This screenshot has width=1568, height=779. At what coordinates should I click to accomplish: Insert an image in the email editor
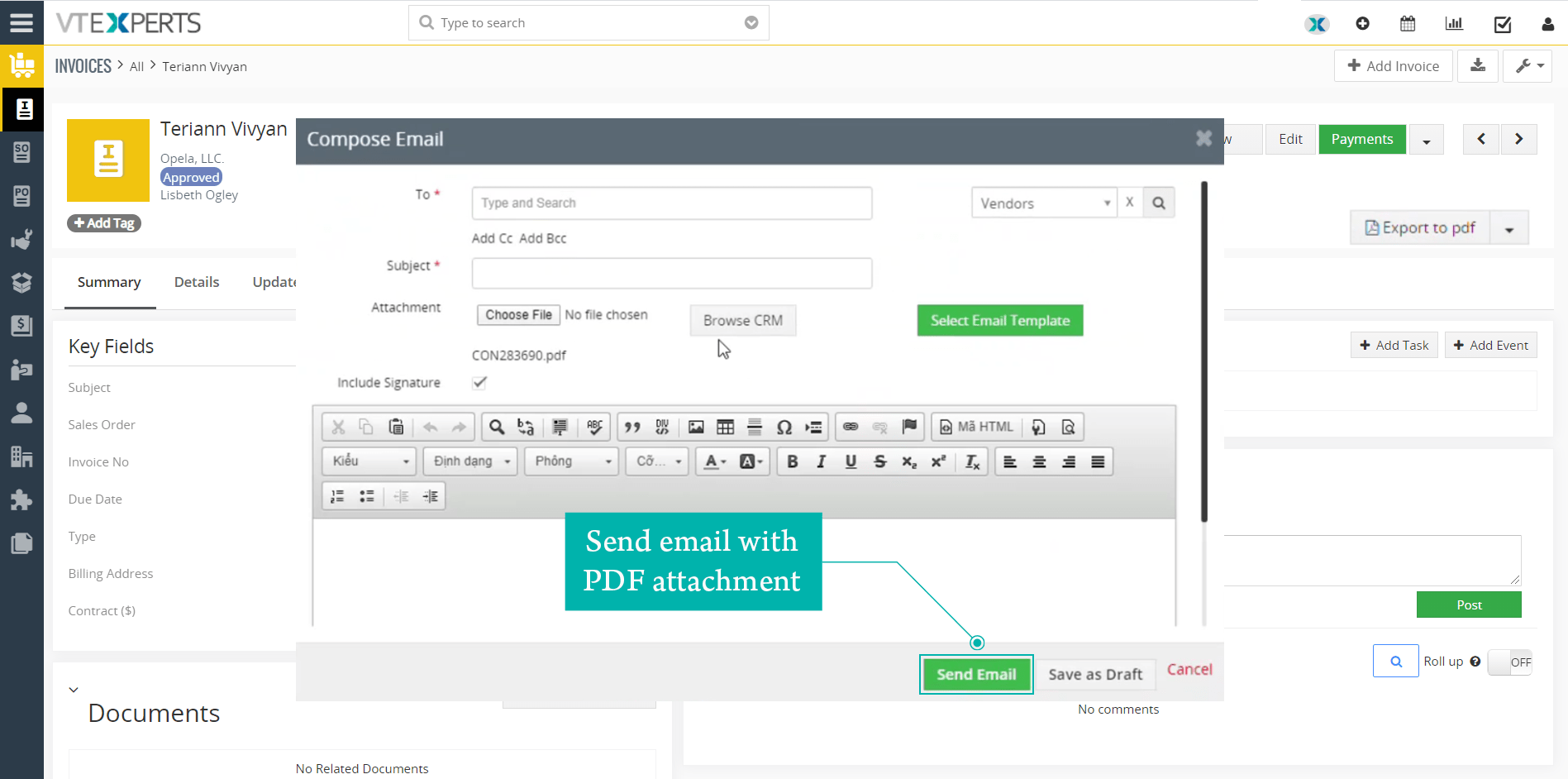click(695, 427)
